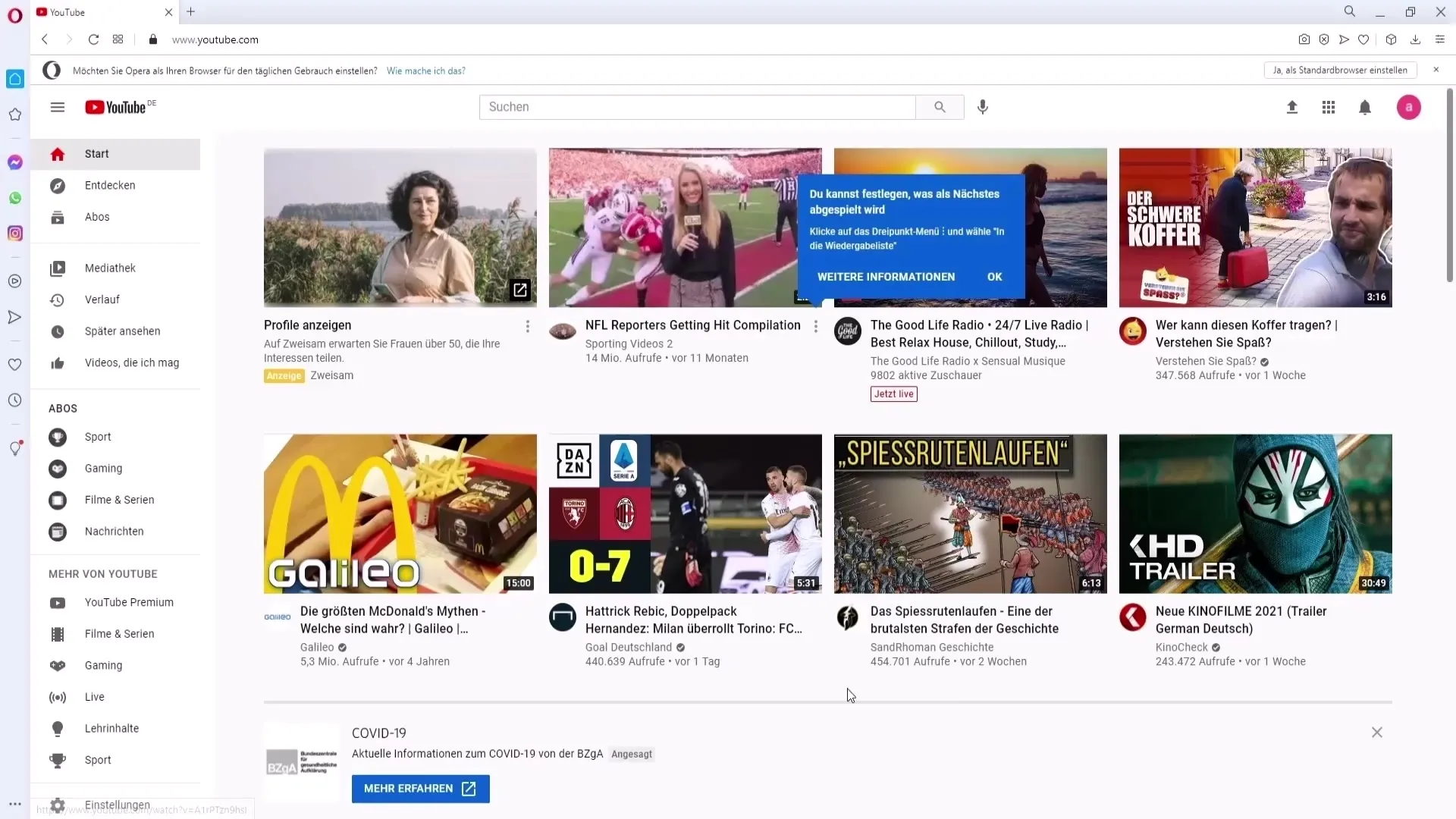Click the YouTube apps grid icon
The image size is (1456, 819).
coord(1328,107)
